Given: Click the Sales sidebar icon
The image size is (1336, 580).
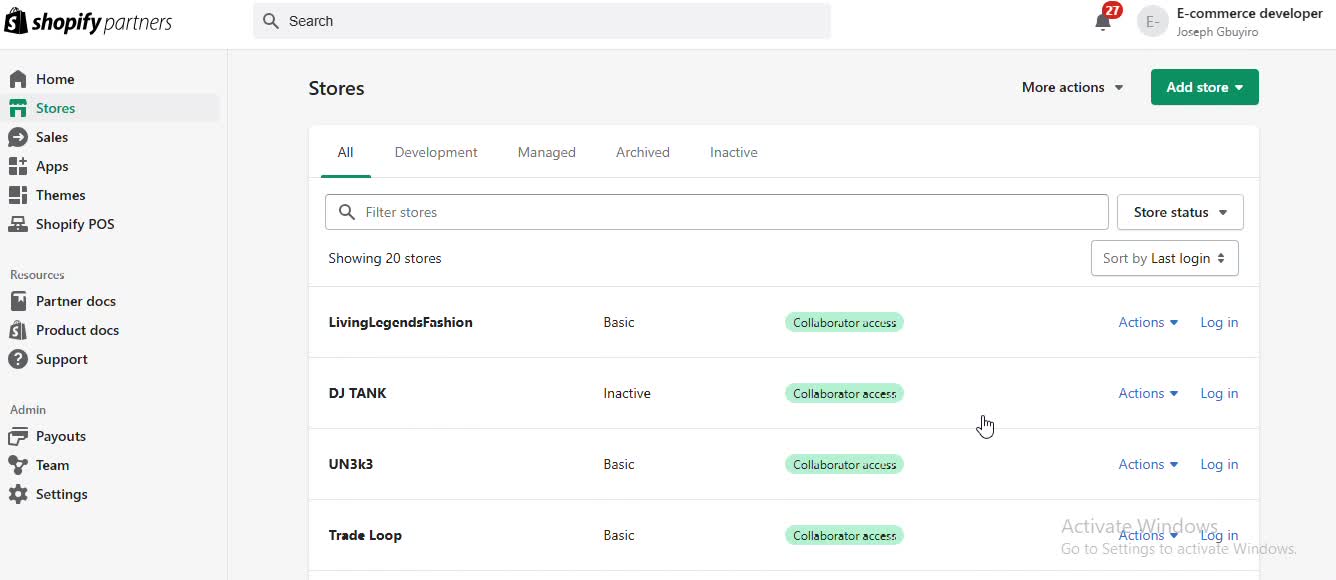Looking at the screenshot, I should click(18, 137).
